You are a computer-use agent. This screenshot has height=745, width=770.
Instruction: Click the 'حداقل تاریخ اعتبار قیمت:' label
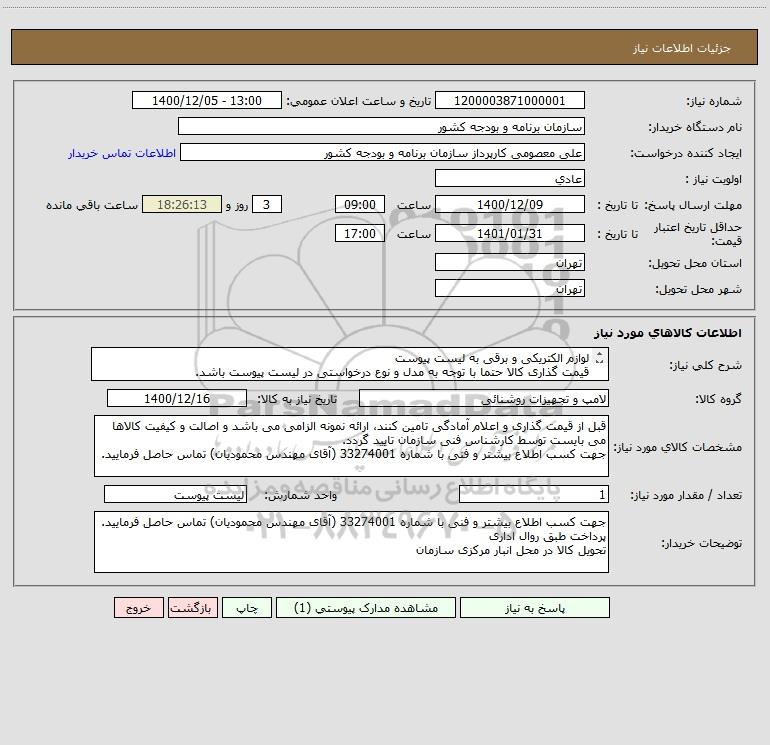tap(697, 234)
